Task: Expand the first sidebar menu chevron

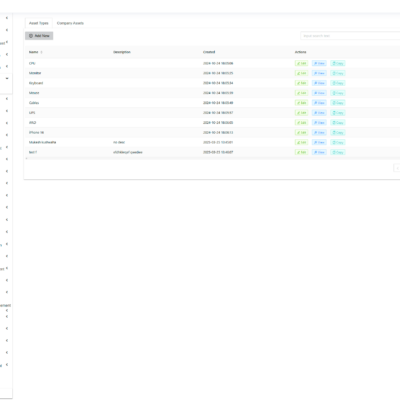Action: tap(7, 18)
